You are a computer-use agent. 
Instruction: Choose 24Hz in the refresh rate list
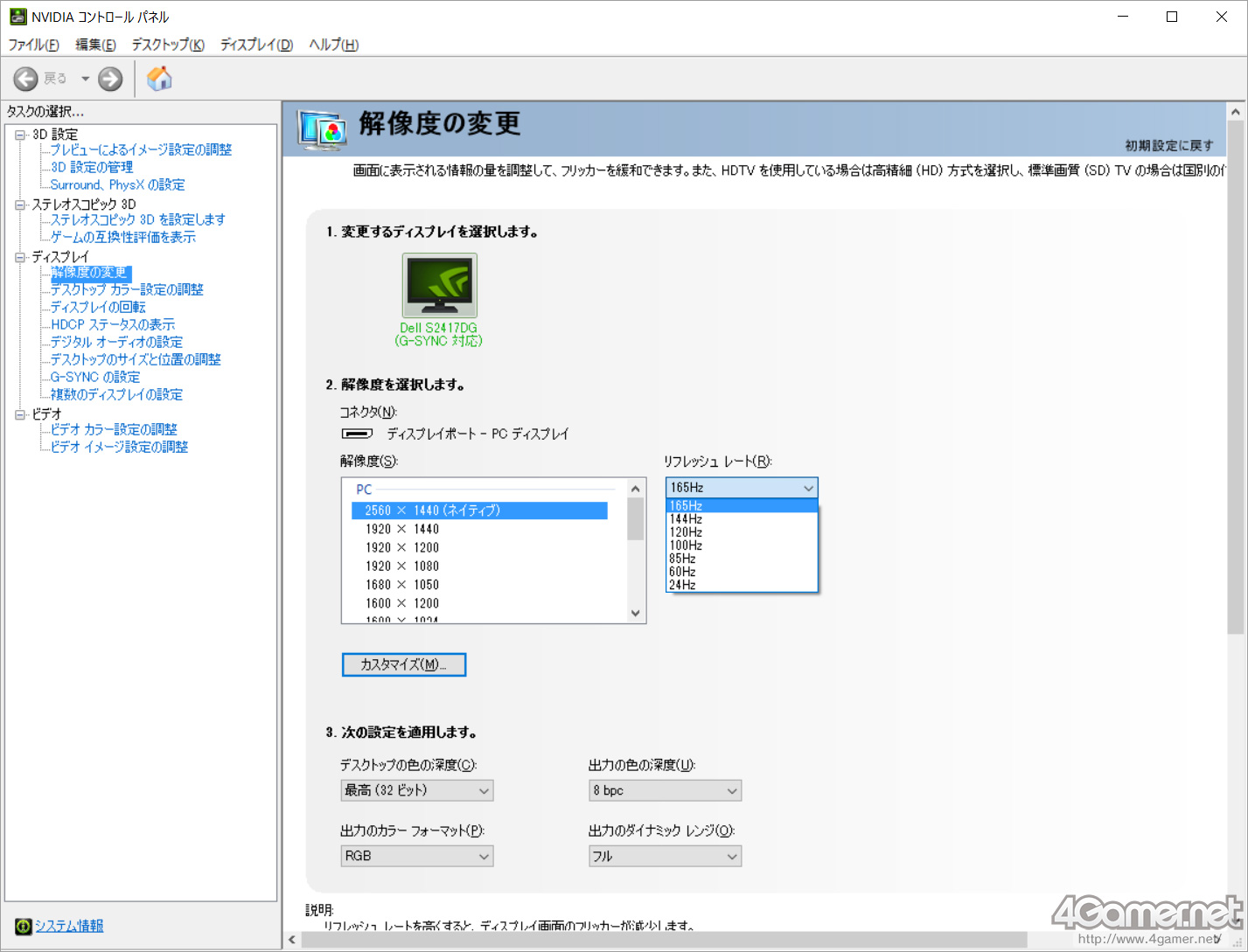coord(742,585)
